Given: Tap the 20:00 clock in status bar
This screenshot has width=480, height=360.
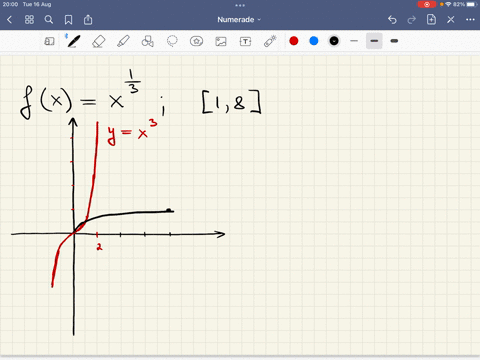Looking at the screenshot, I should tap(10, 4).
